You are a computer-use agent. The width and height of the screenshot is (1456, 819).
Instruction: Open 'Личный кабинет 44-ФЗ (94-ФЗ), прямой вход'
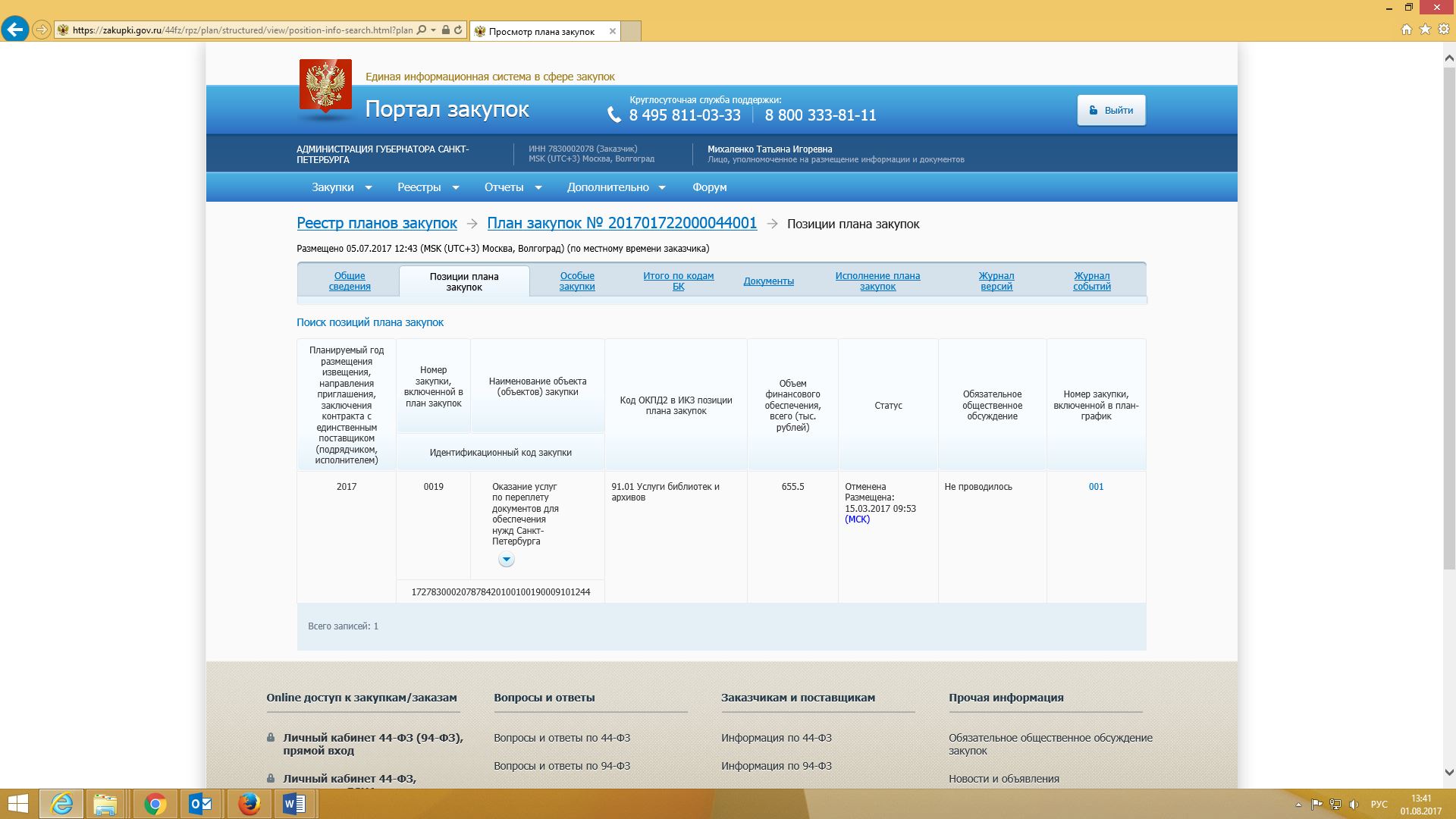pos(372,744)
